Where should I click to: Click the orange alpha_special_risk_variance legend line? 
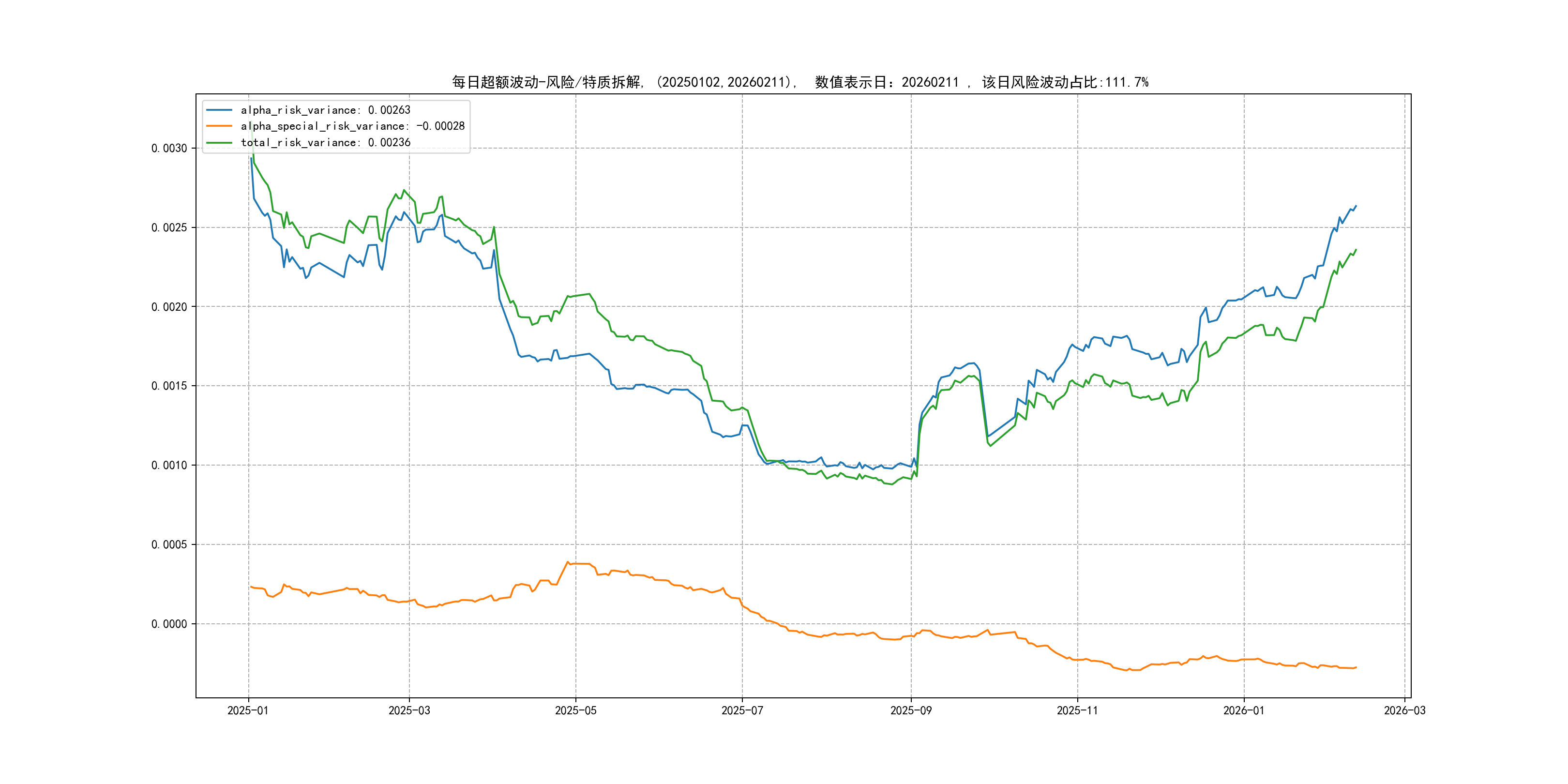point(219,126)
